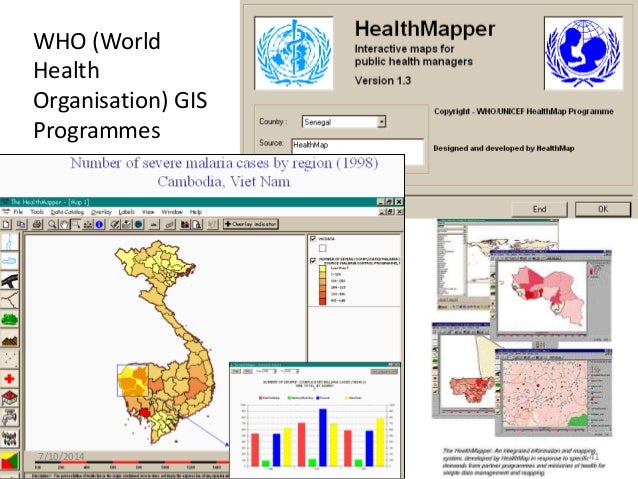Screen dimensions: 638x479
Task: Open the Tools menu
Action: (x=37, y=212)
